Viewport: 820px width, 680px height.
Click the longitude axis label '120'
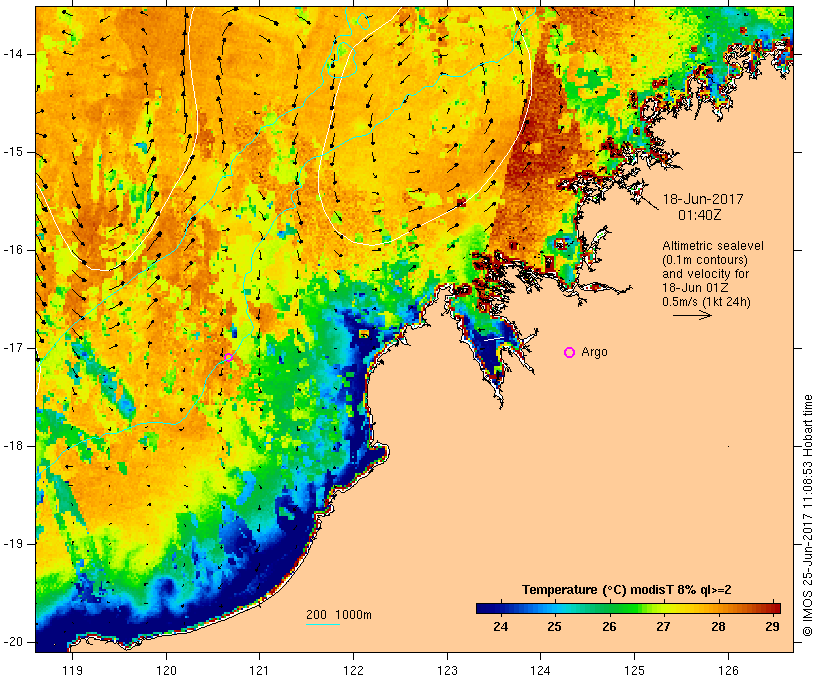coord(166,670)
